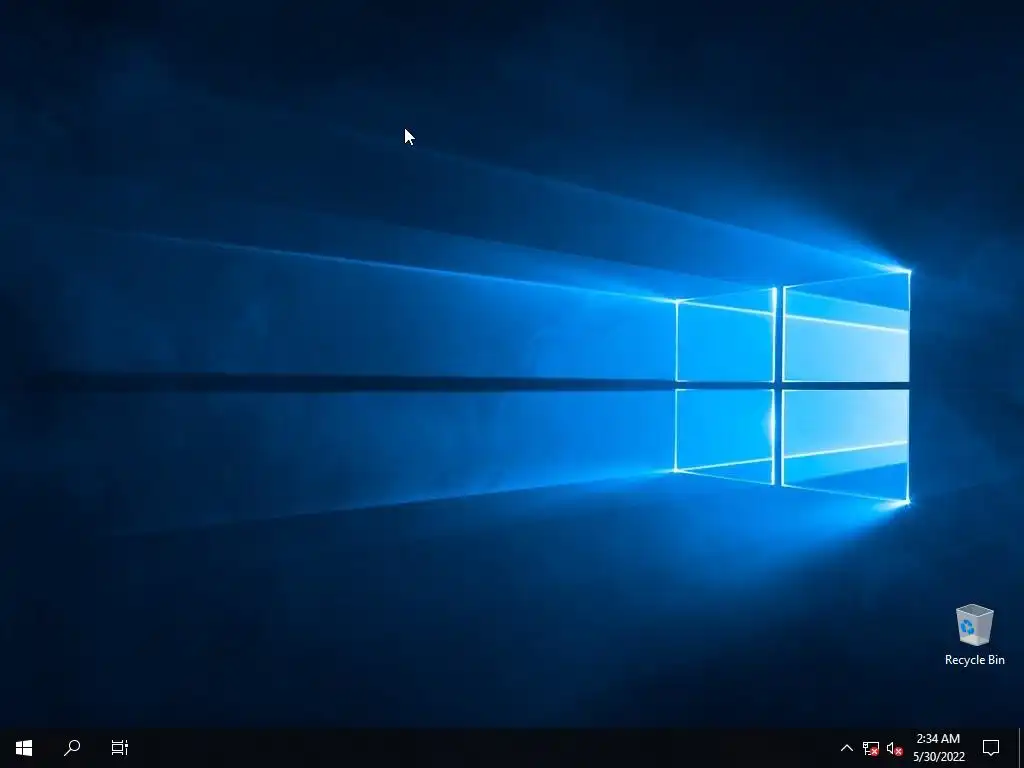Open the Action Center notifications icon
1024x768 pixels.
pyautogui.click(x=991, y=748)
